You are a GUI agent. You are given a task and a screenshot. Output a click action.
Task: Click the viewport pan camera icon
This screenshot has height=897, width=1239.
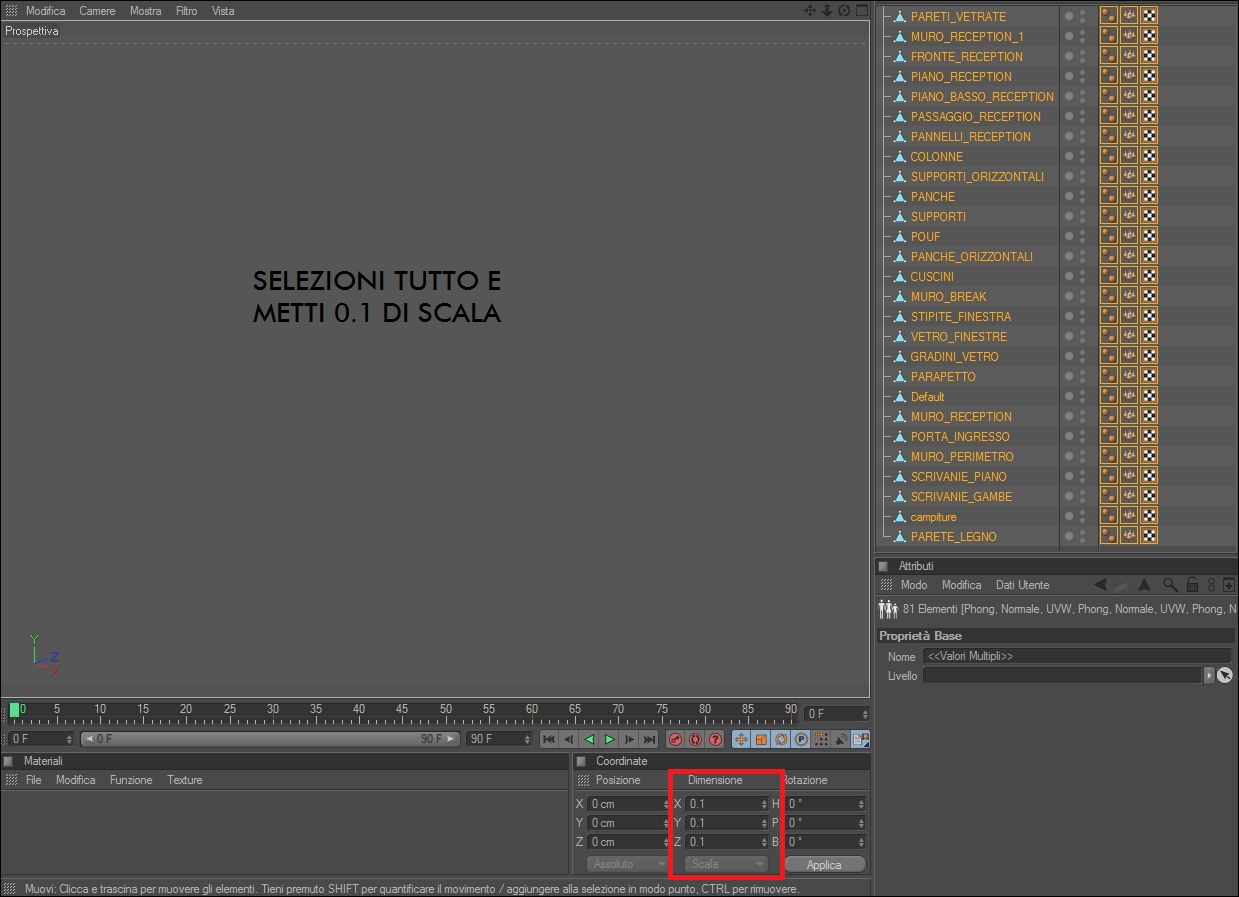811,10
